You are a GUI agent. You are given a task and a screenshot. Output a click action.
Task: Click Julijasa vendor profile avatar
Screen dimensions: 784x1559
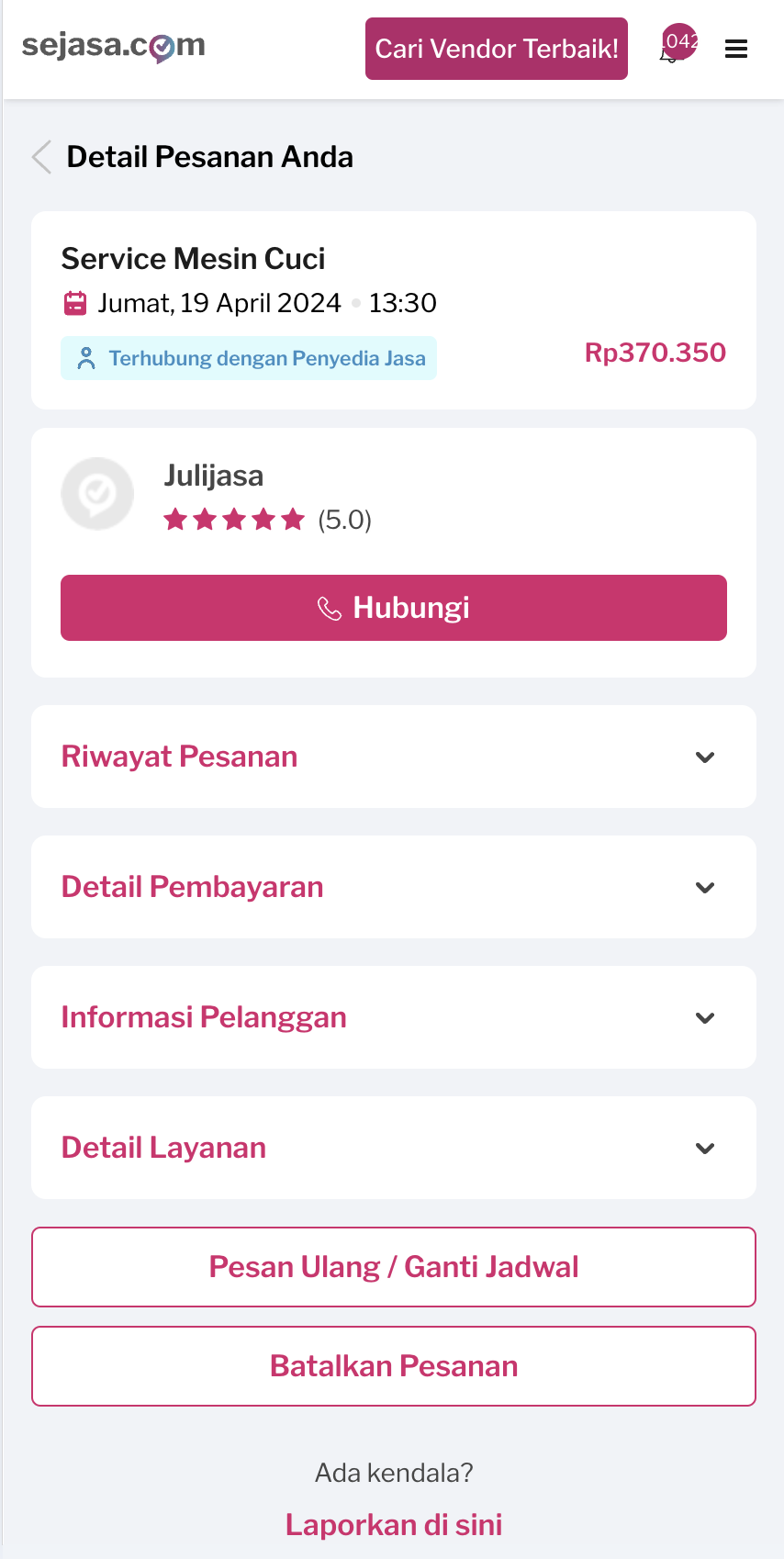[97, 494]
